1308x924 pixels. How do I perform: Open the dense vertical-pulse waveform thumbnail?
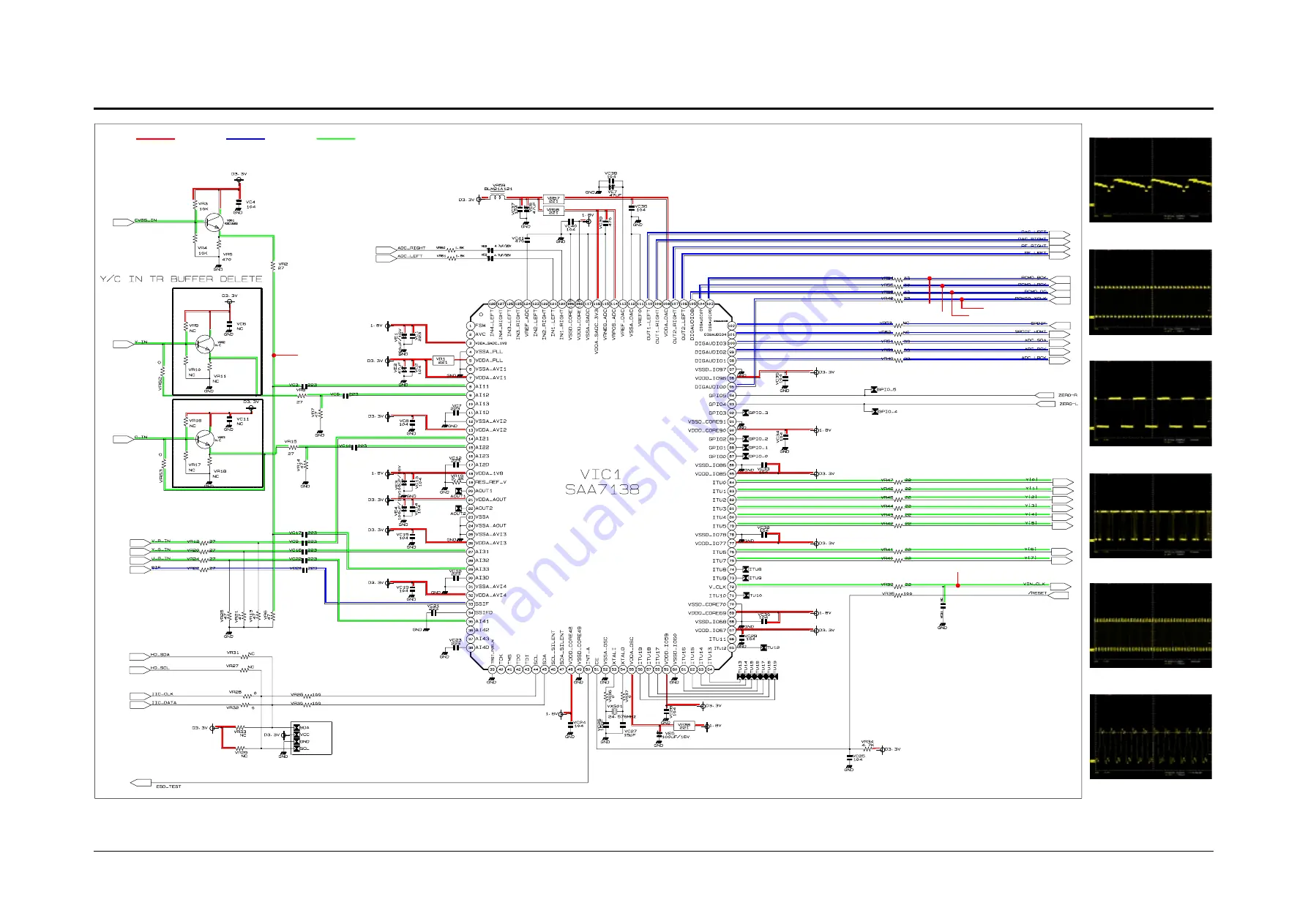[x=1150, y=516]
